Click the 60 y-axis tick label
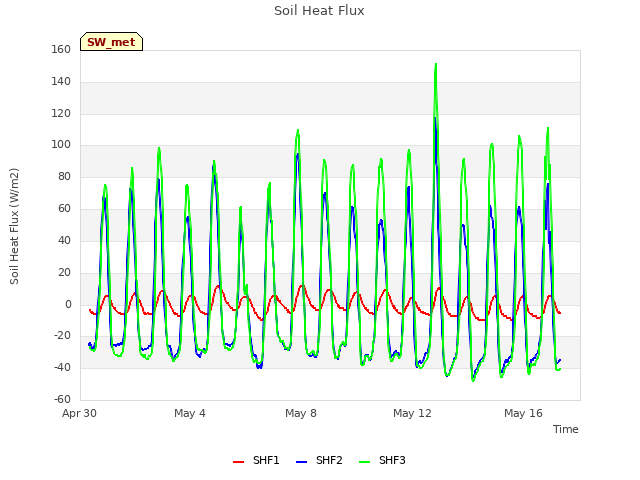Viewport: 640px width, 480px height. click(64, 209)
